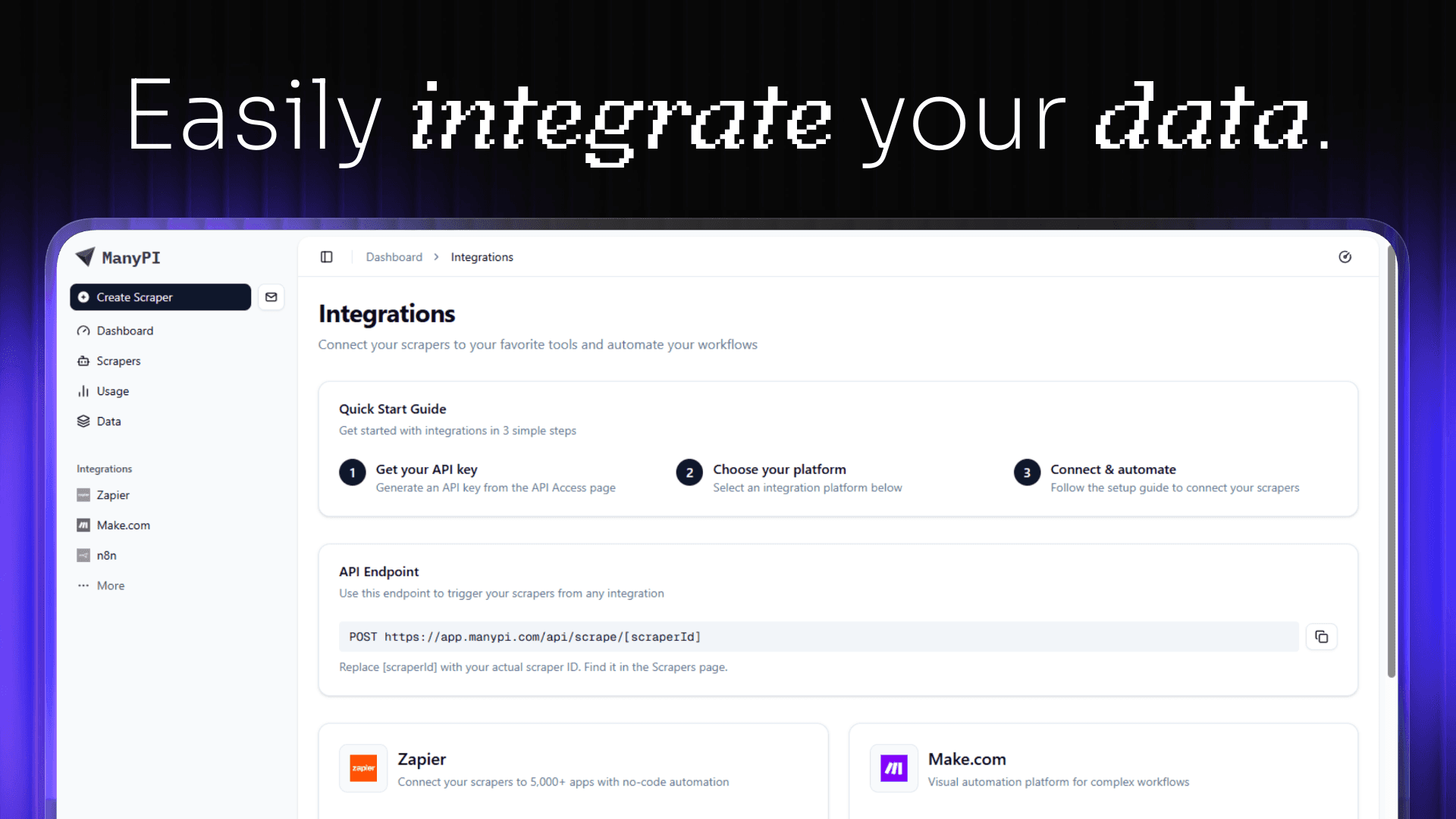
Task: Select Dashboard in the sidebar
Action: click(124, 331)
